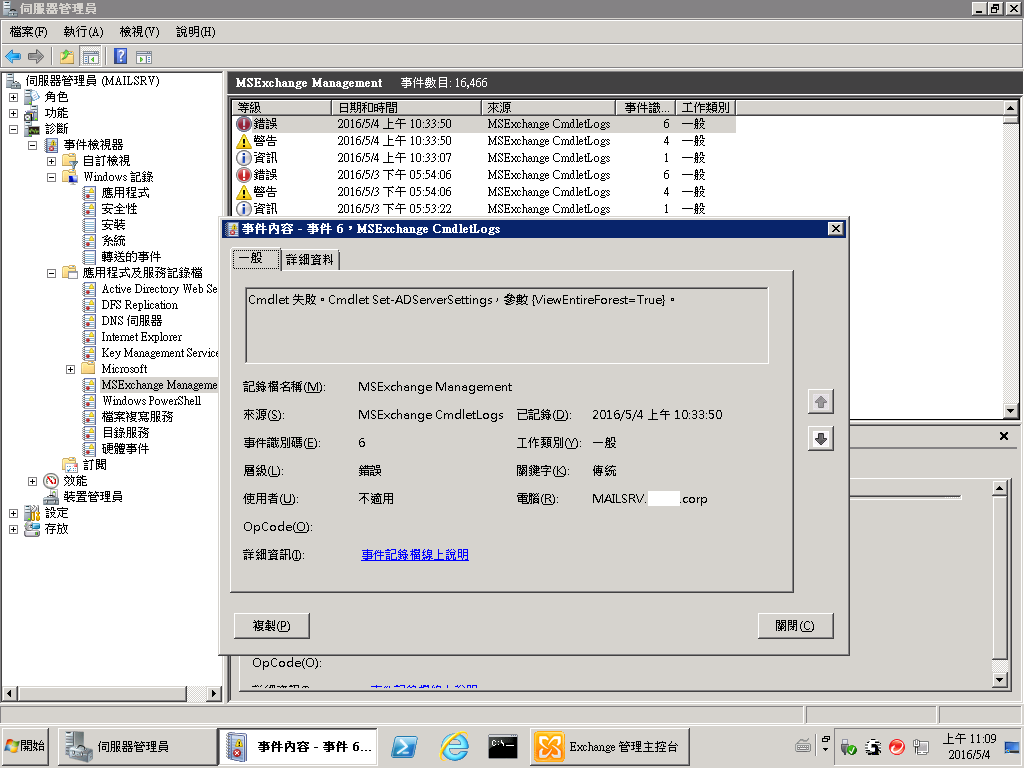Open the 檔案(F) menu
This screenshot has width=1024, height=768.
coord(29,31)
